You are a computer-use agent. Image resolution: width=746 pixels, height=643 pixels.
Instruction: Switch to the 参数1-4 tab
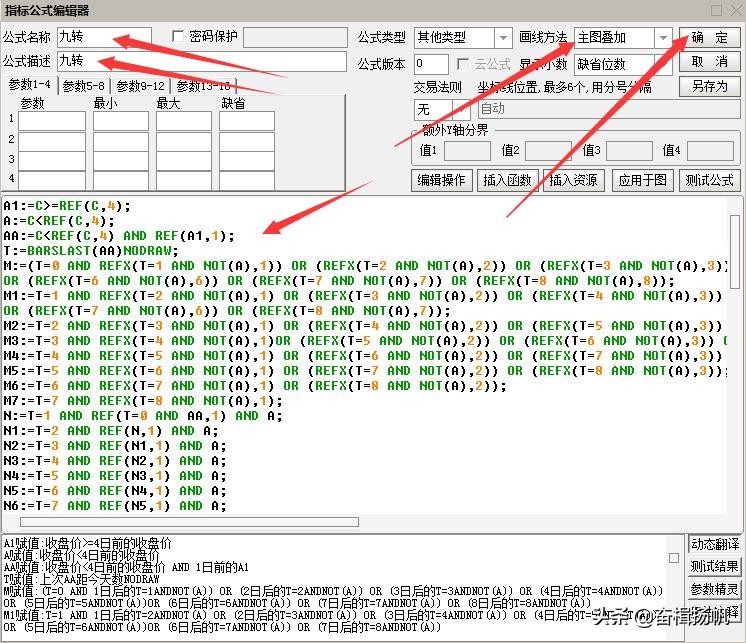(29, 85)
